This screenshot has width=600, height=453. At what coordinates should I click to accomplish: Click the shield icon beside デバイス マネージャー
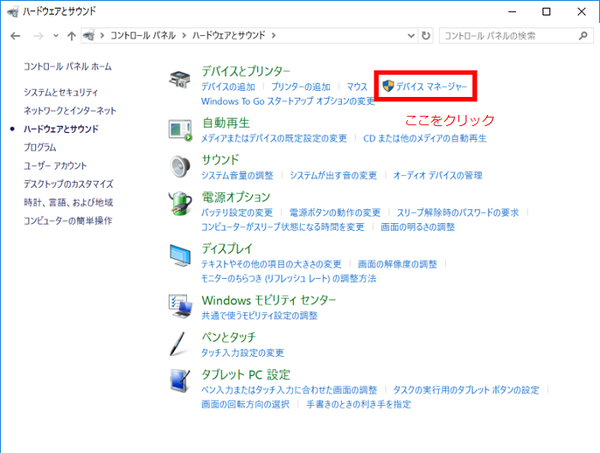pyautogui.click(x=388, y=86)
